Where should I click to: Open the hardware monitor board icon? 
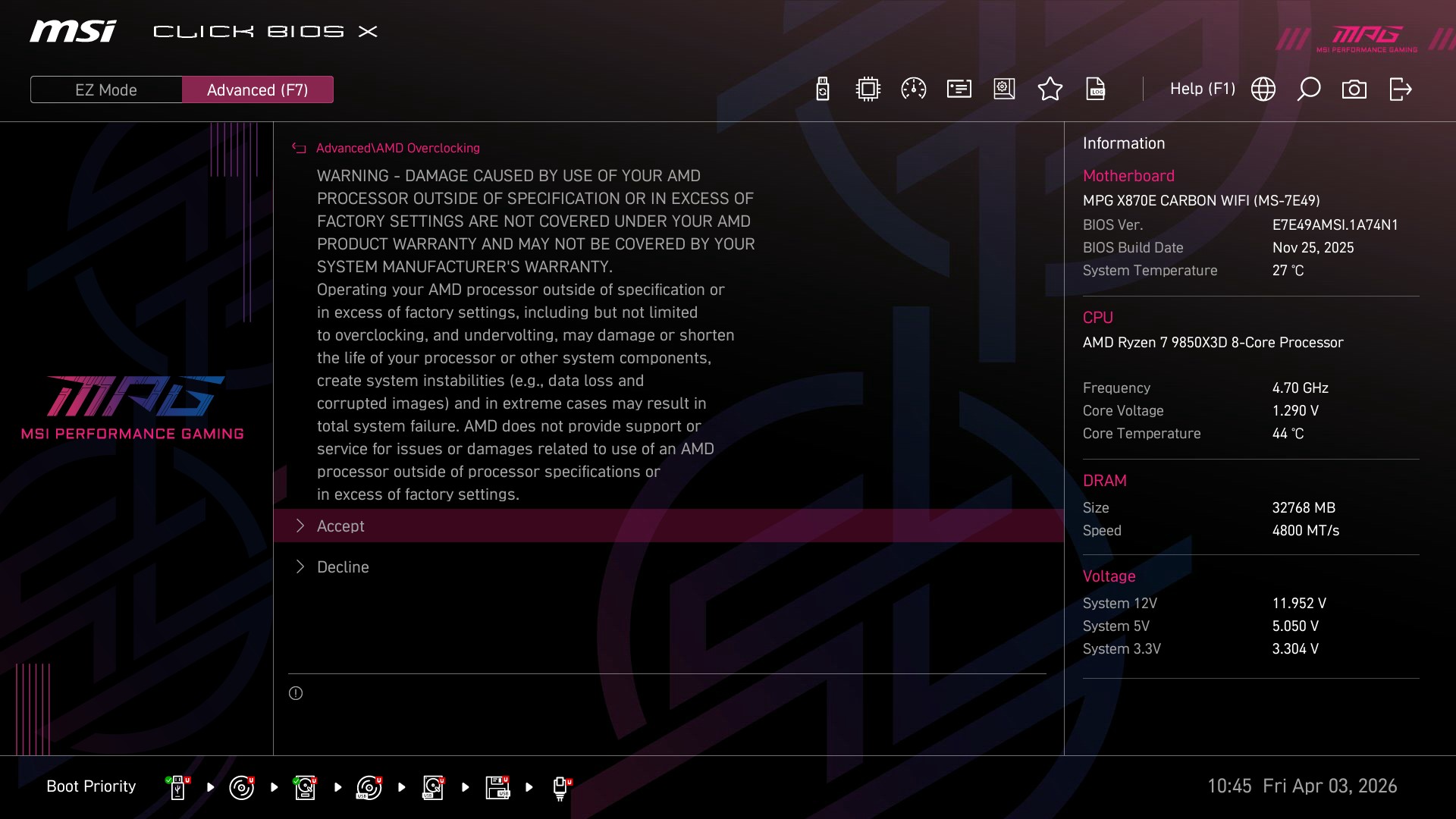point(1004,89)
